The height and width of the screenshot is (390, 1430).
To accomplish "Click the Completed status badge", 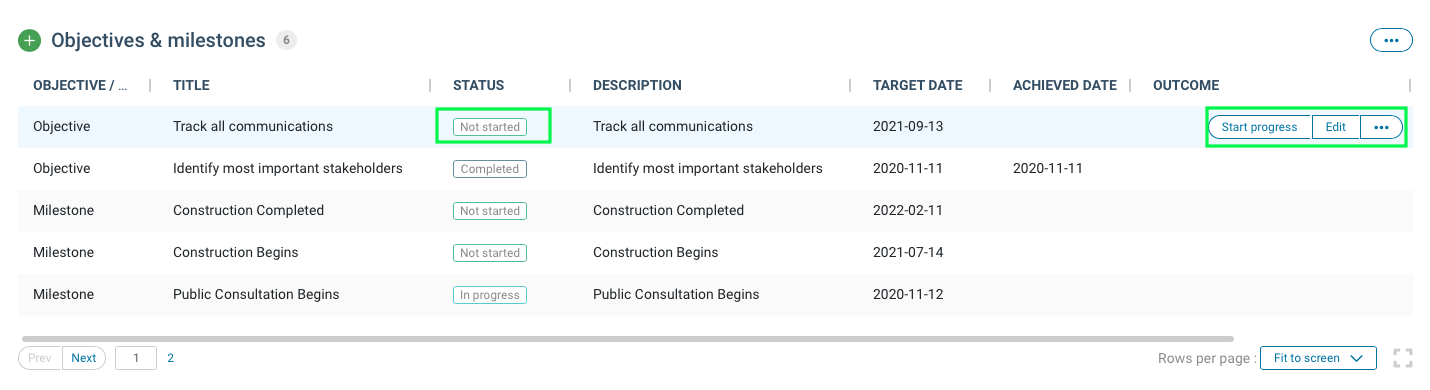I will tap(490, 169).
